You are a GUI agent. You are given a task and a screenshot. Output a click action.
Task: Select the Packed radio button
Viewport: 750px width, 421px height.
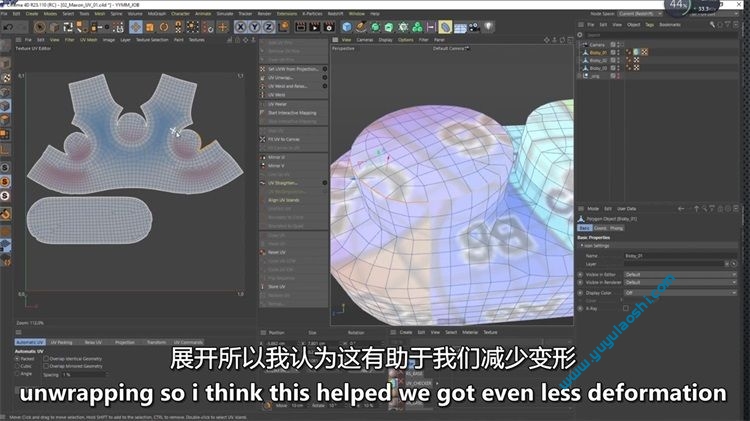coord(17,358)
